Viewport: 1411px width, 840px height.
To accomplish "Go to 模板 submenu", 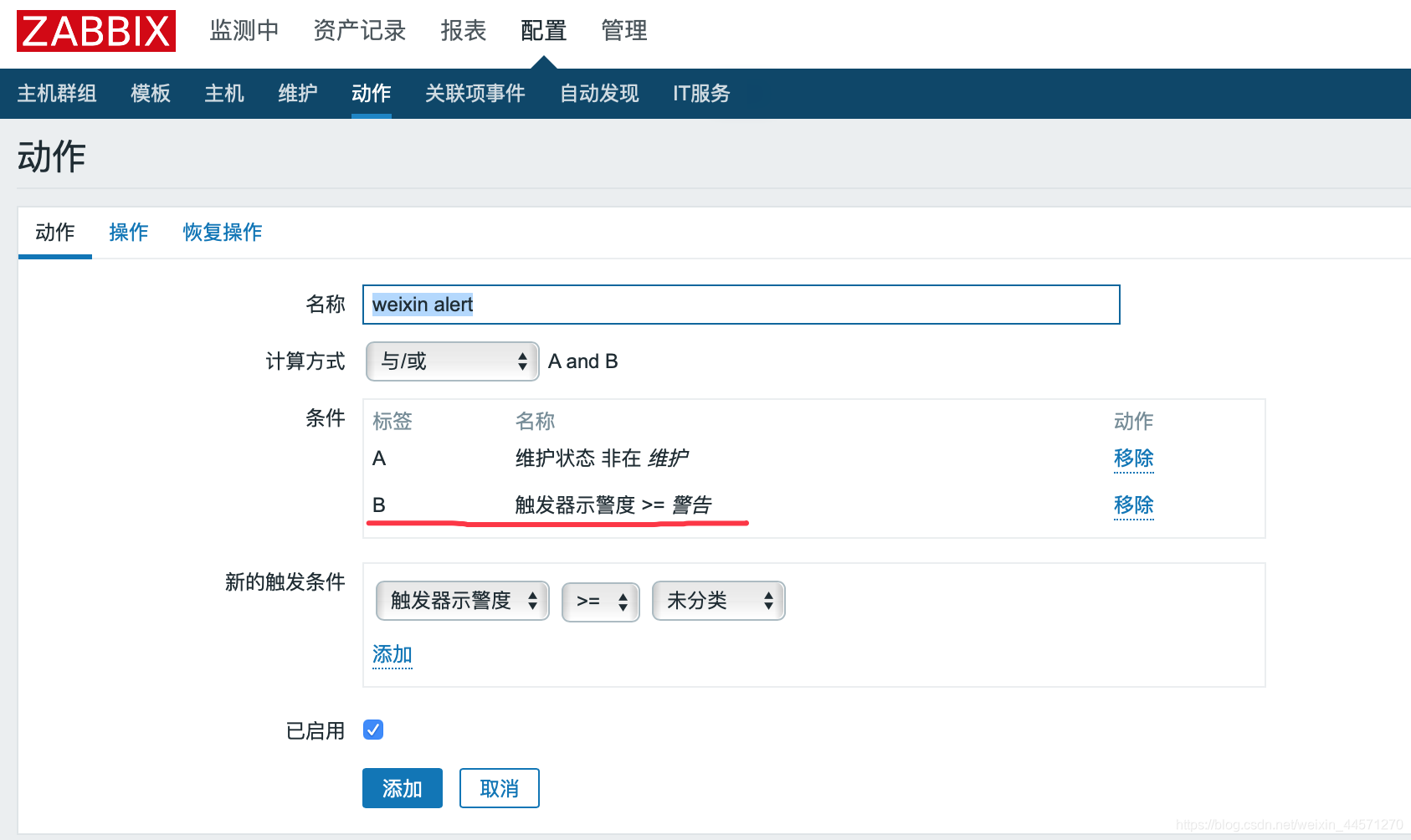I will (x=151, y=93).
